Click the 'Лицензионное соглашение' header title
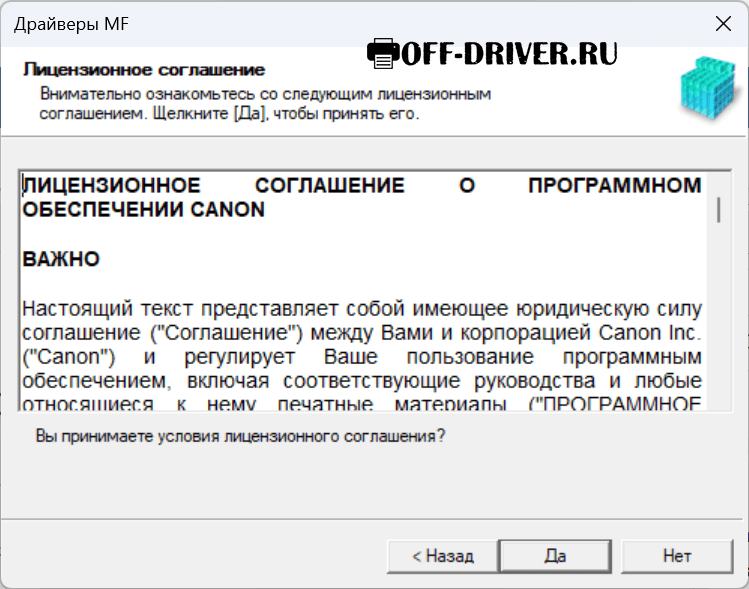Image resolution: width=749 pixels, height=589 pixels. (144, 70)
